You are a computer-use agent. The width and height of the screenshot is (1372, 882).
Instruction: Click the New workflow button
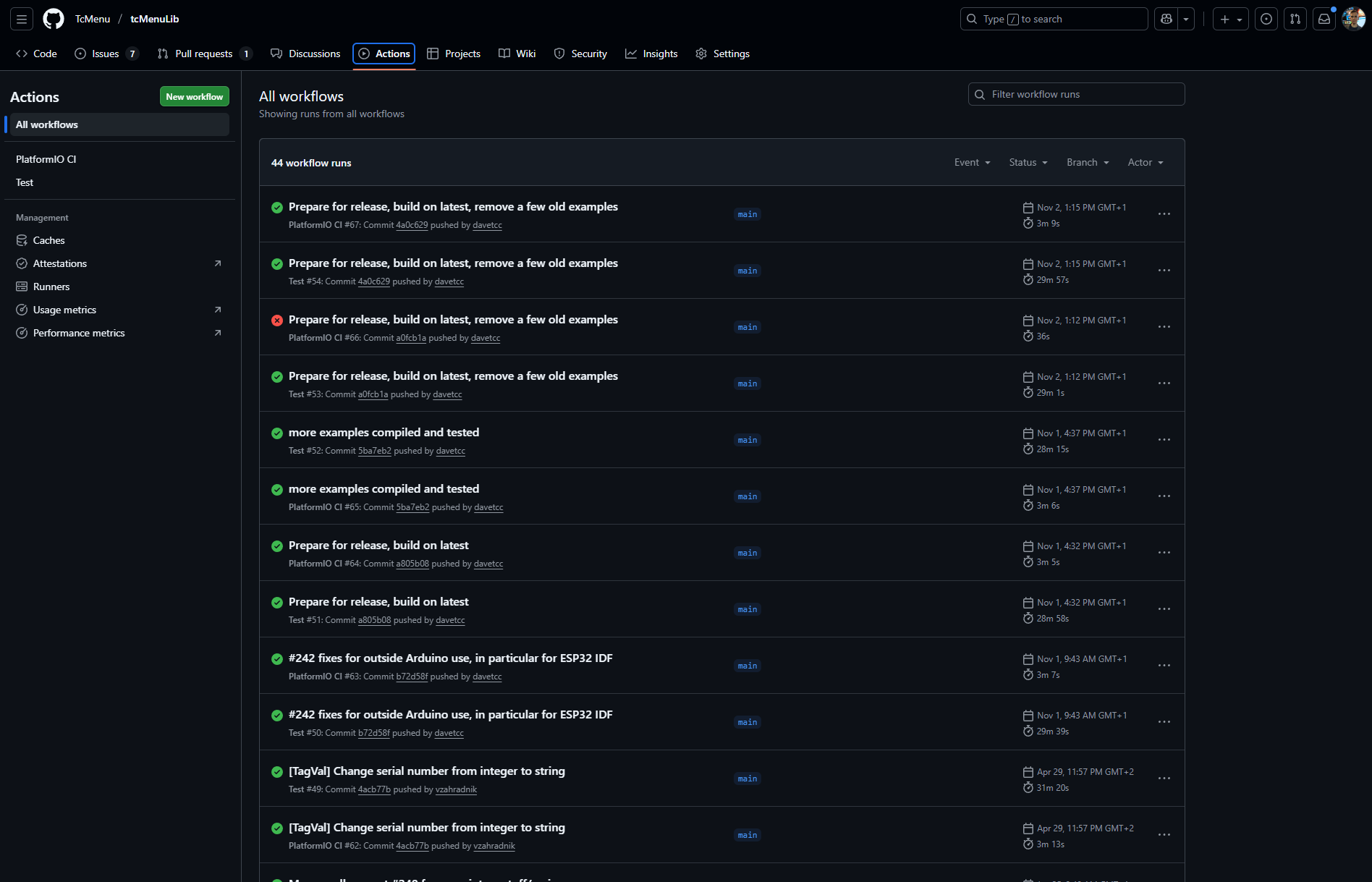(194, 97)
